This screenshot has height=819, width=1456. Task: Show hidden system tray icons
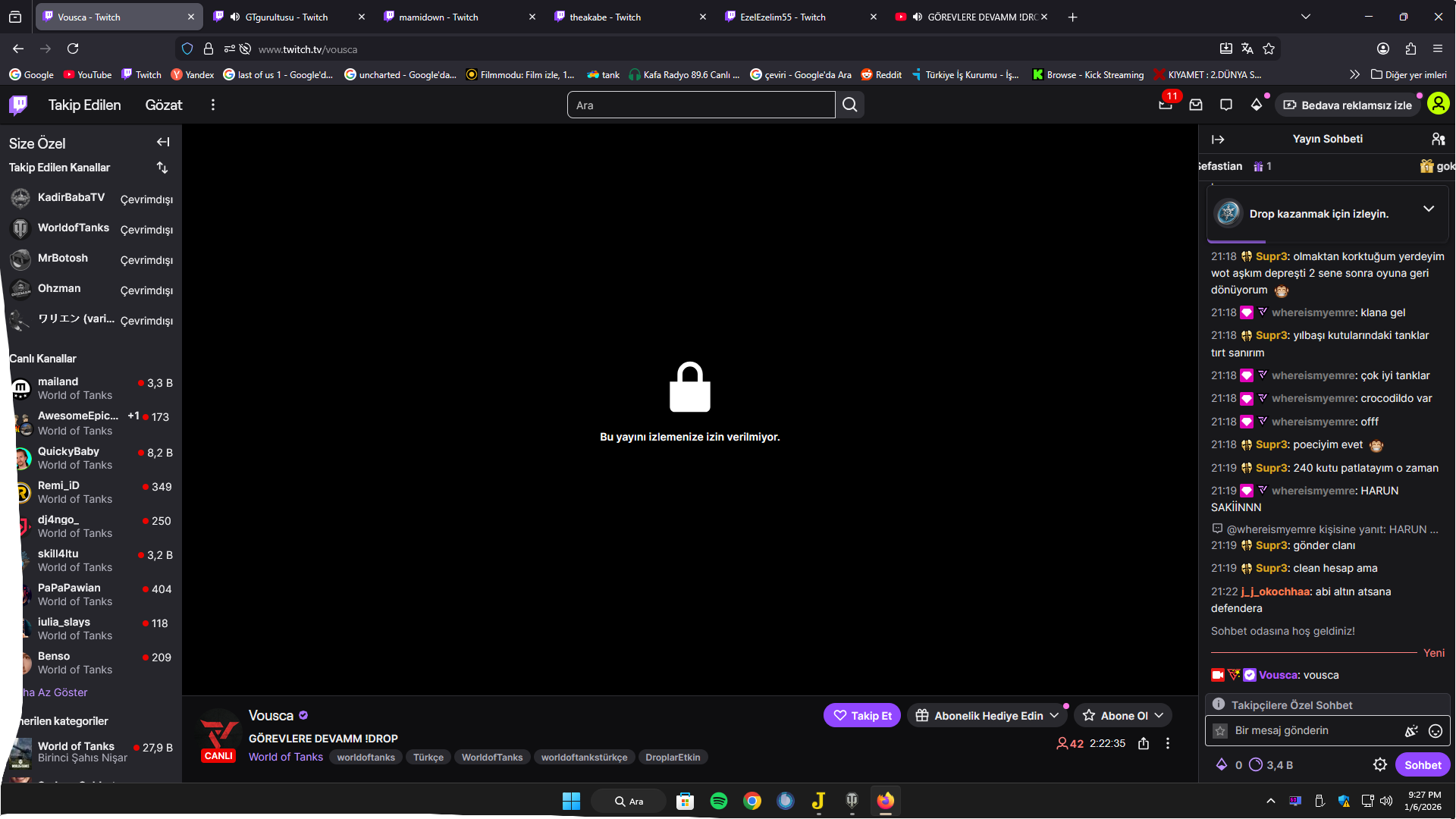click(x=1271, y=801)
